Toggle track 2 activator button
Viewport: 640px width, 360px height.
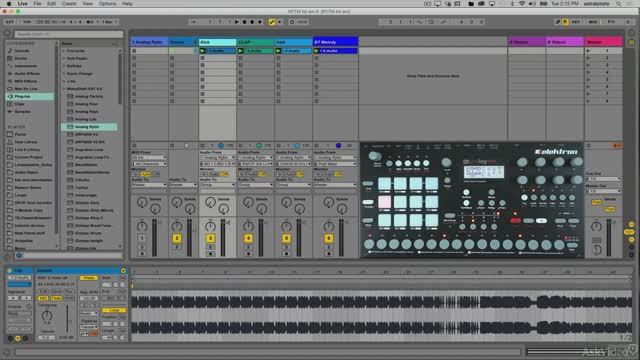pyautogui.click(x=177, y=238)
